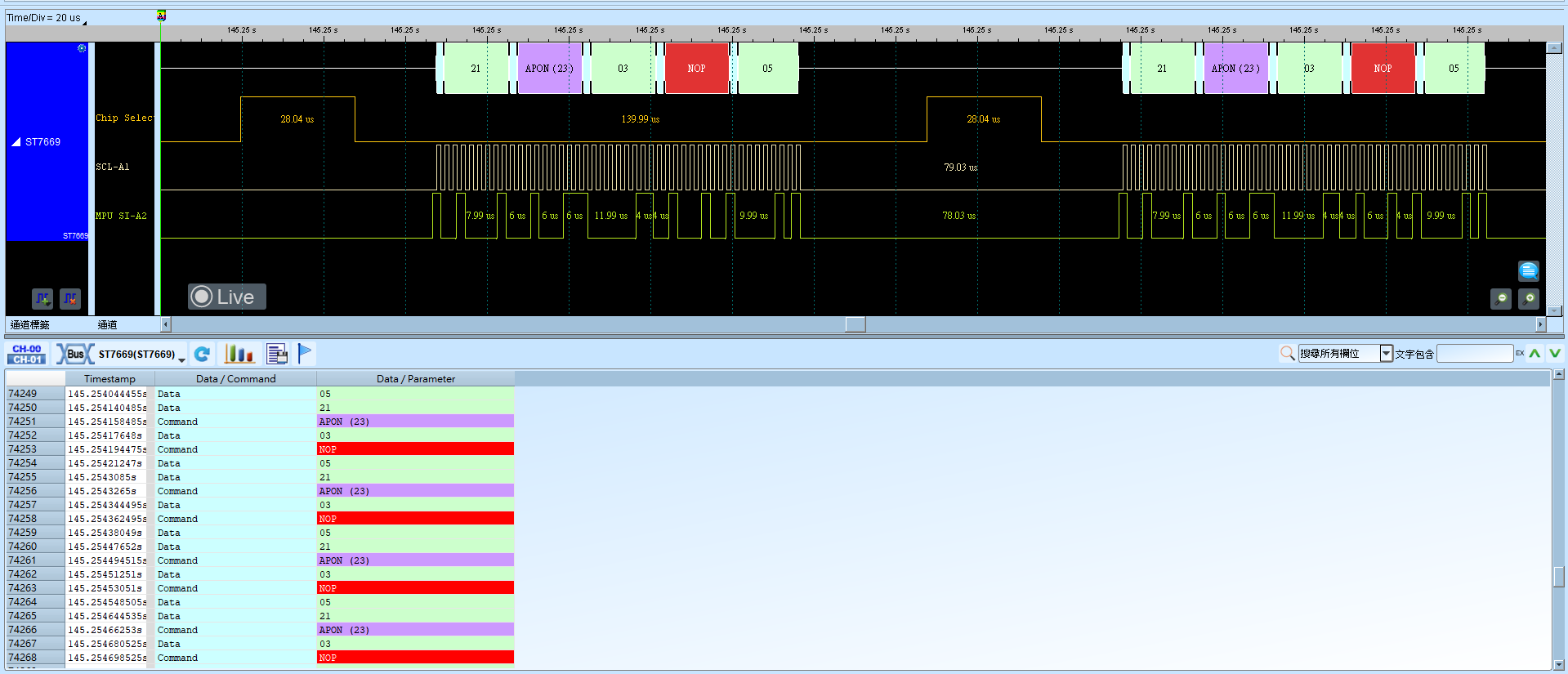
Task: Click the Data / Command column header
Action: (235, 379)
